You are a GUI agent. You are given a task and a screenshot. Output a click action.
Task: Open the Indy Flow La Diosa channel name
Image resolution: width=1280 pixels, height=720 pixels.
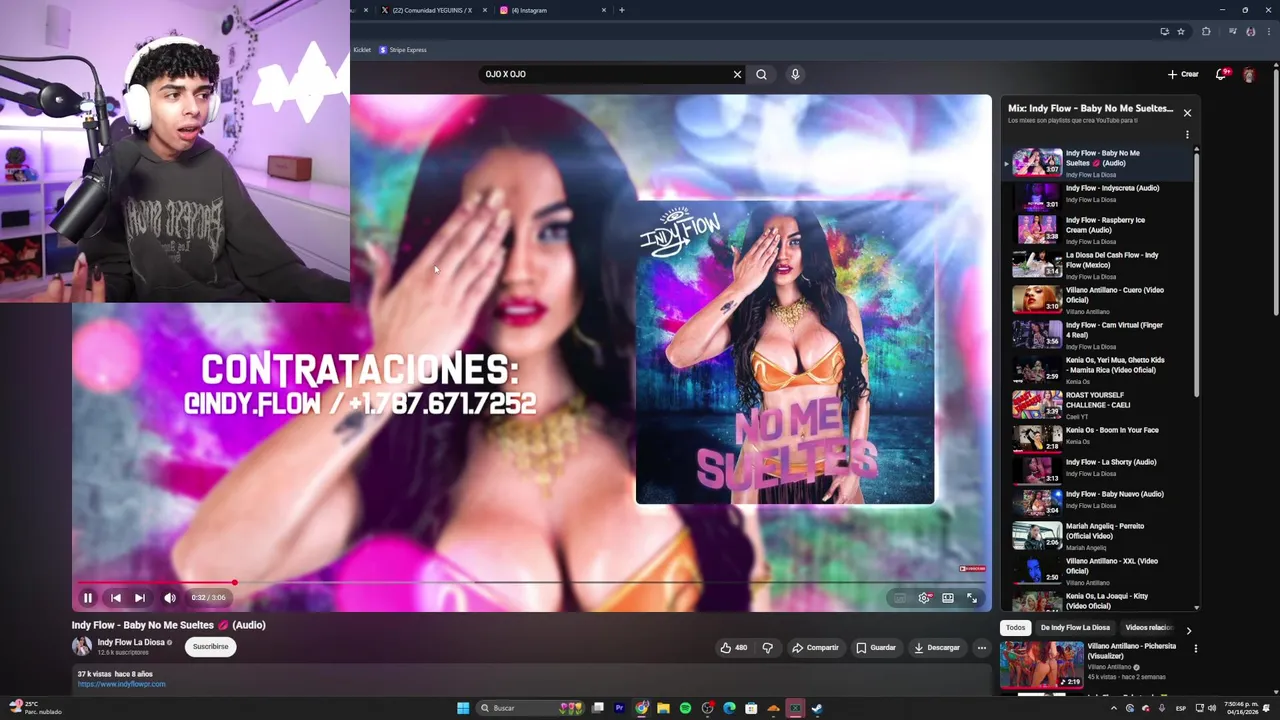click(x=131, y=642)
